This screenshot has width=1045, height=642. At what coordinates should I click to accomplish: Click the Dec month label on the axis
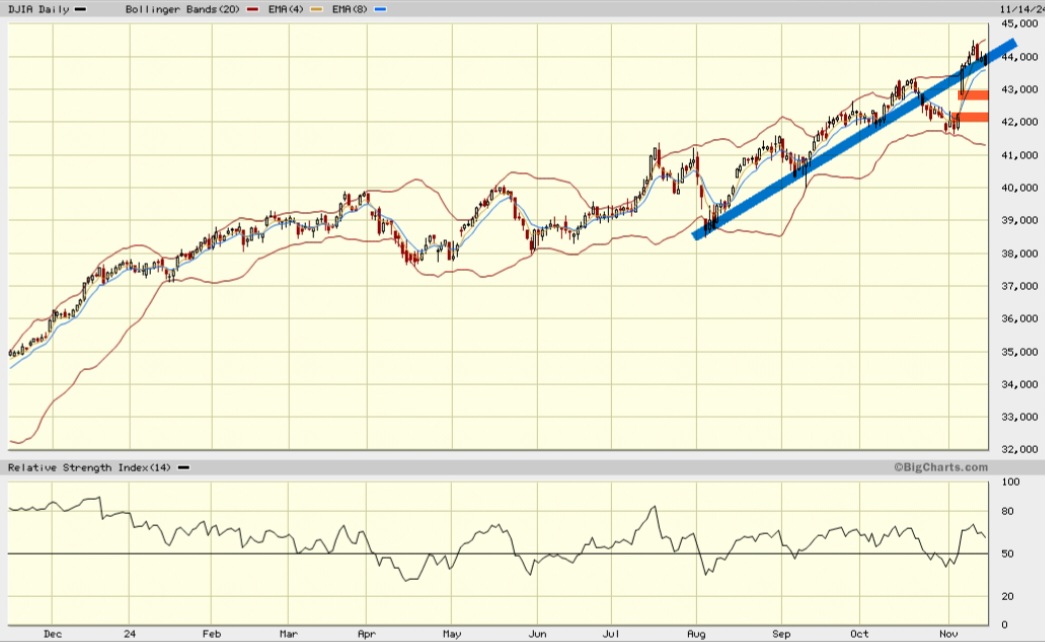point(52,634)
